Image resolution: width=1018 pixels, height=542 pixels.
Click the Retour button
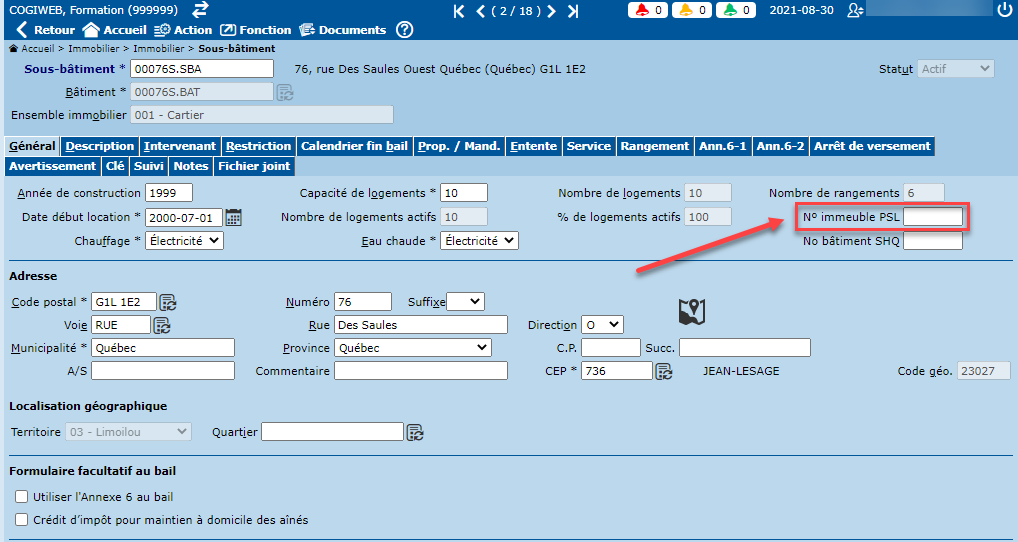[x=46, y=30]
